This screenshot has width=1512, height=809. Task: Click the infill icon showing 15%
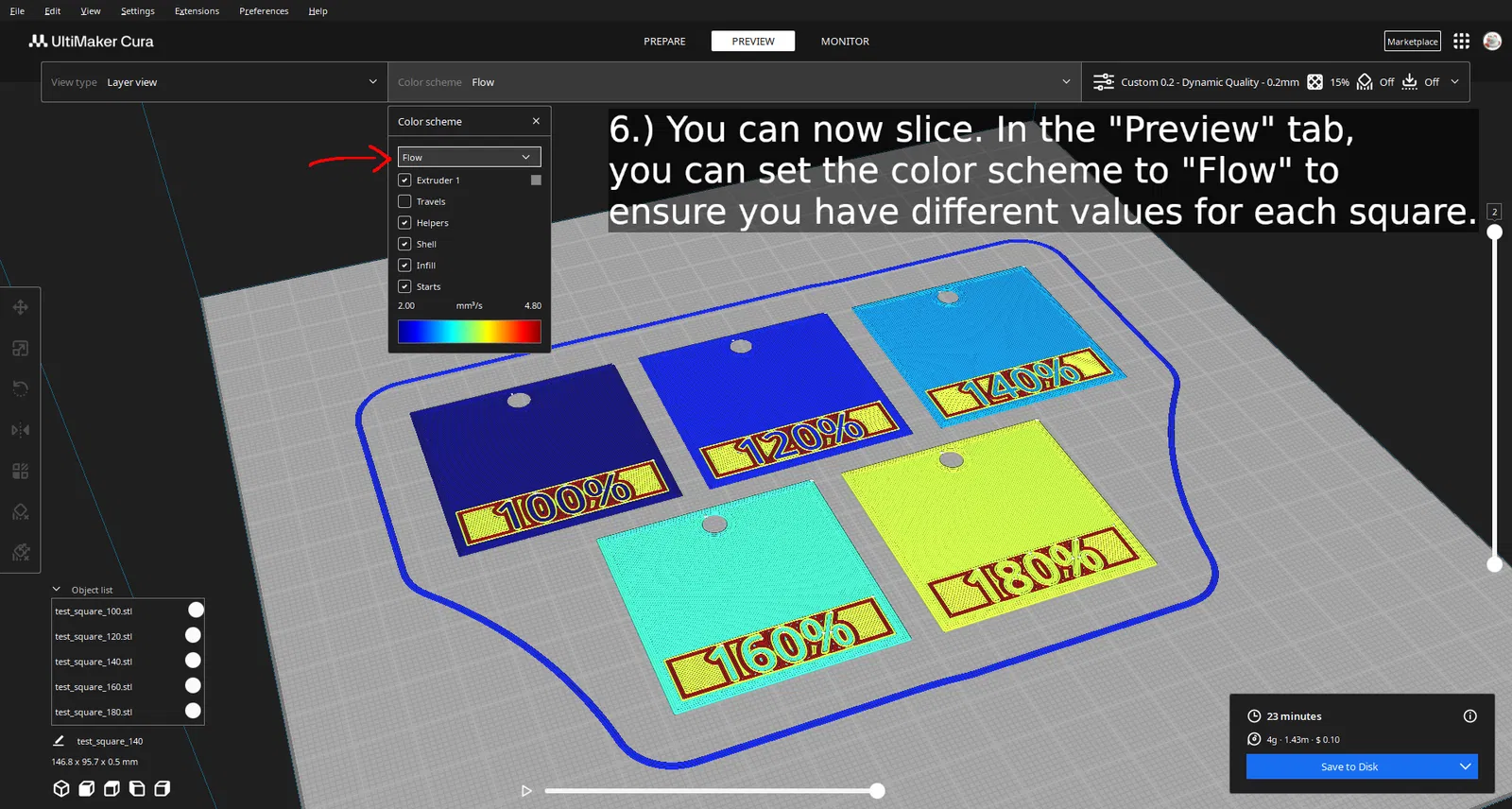1314,82
